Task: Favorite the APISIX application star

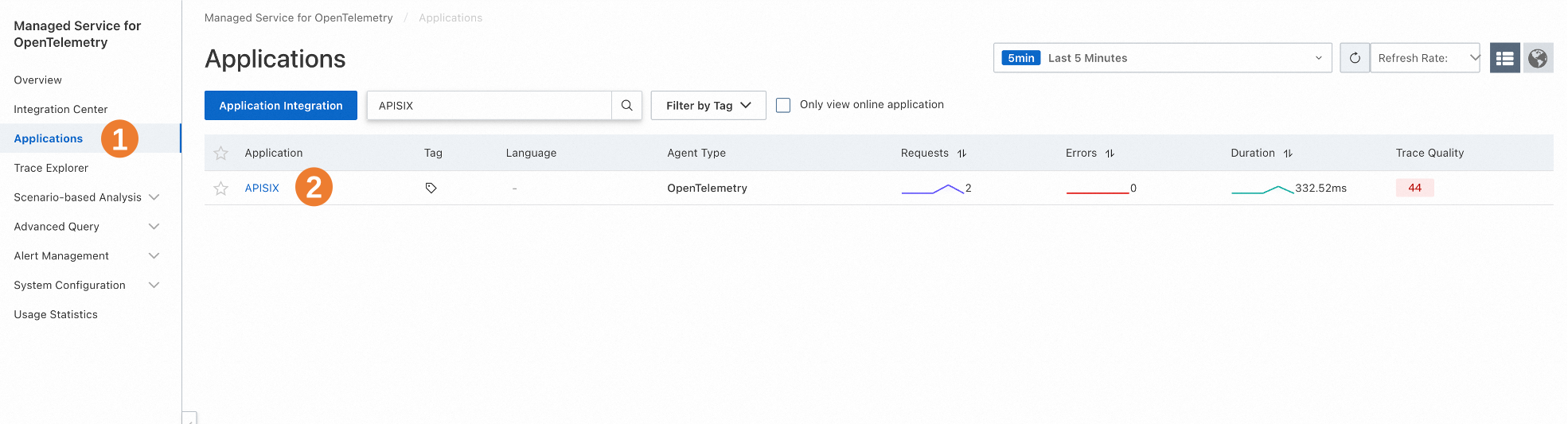Action: [221, 189]
